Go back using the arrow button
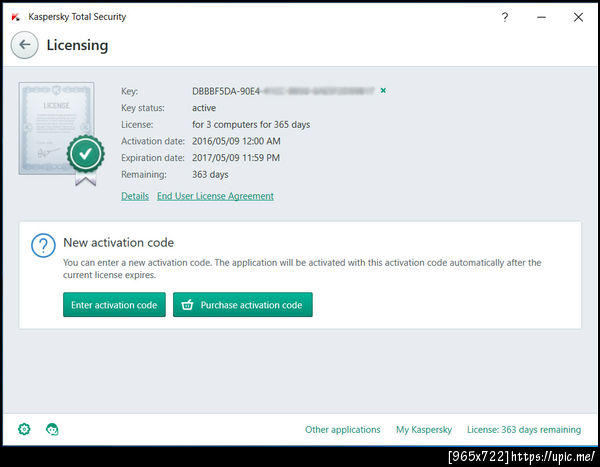 point(24,45)
